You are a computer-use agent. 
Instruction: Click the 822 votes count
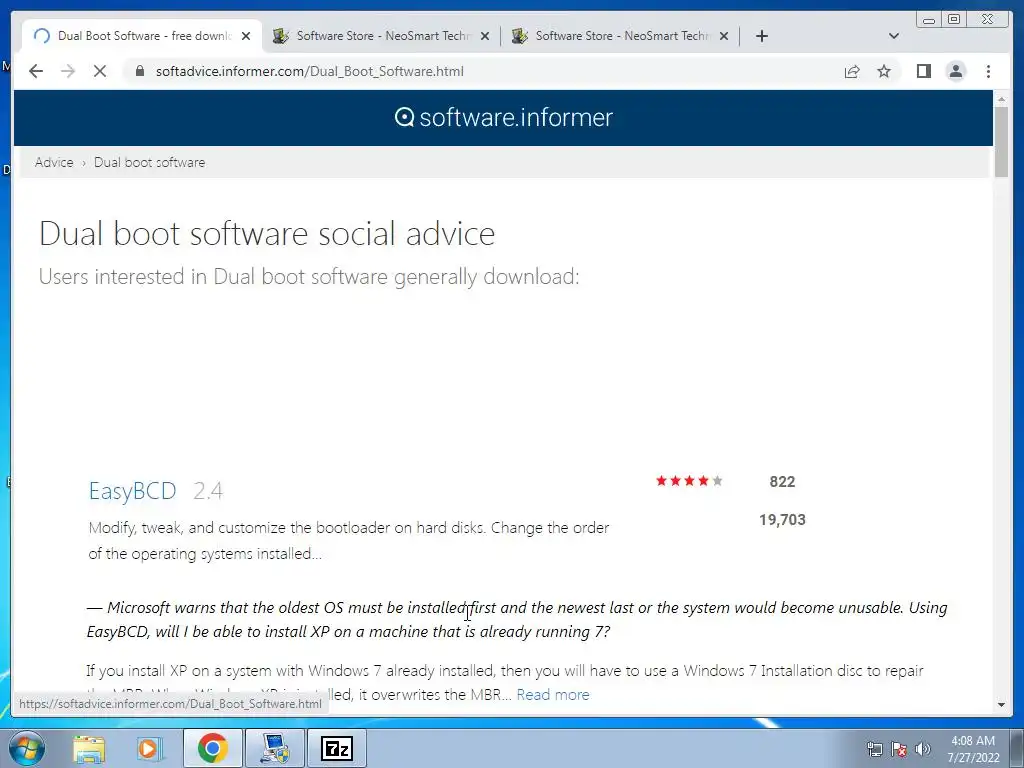tap(782, 481)
